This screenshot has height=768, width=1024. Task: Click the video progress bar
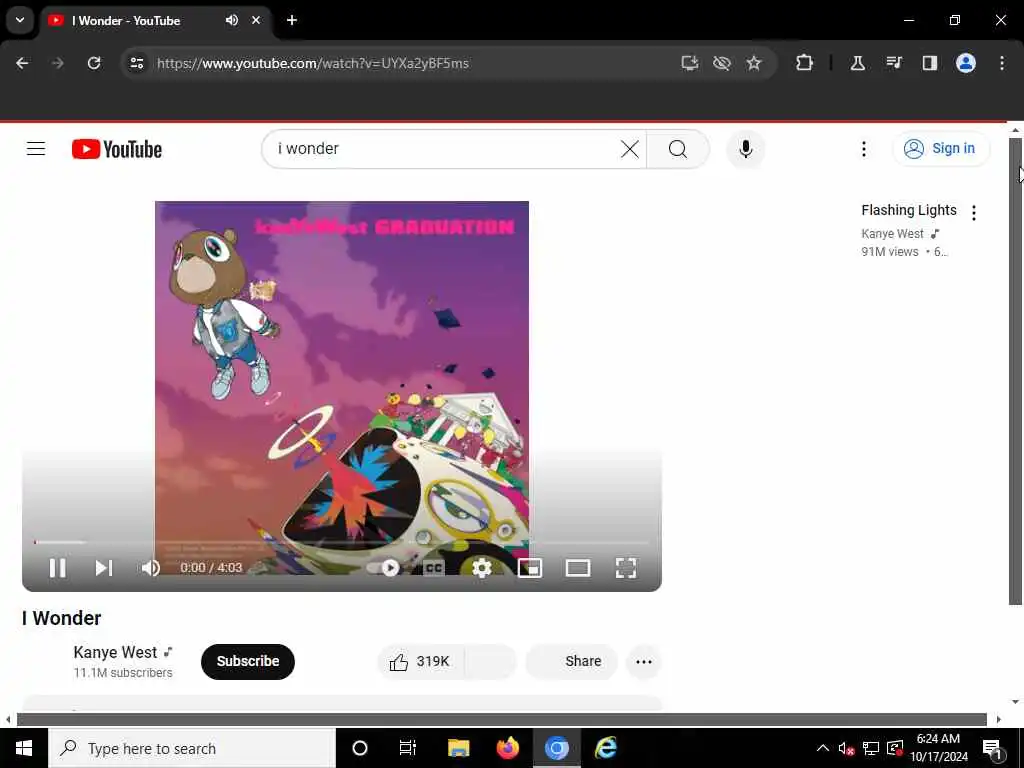(x=342, y=542)
